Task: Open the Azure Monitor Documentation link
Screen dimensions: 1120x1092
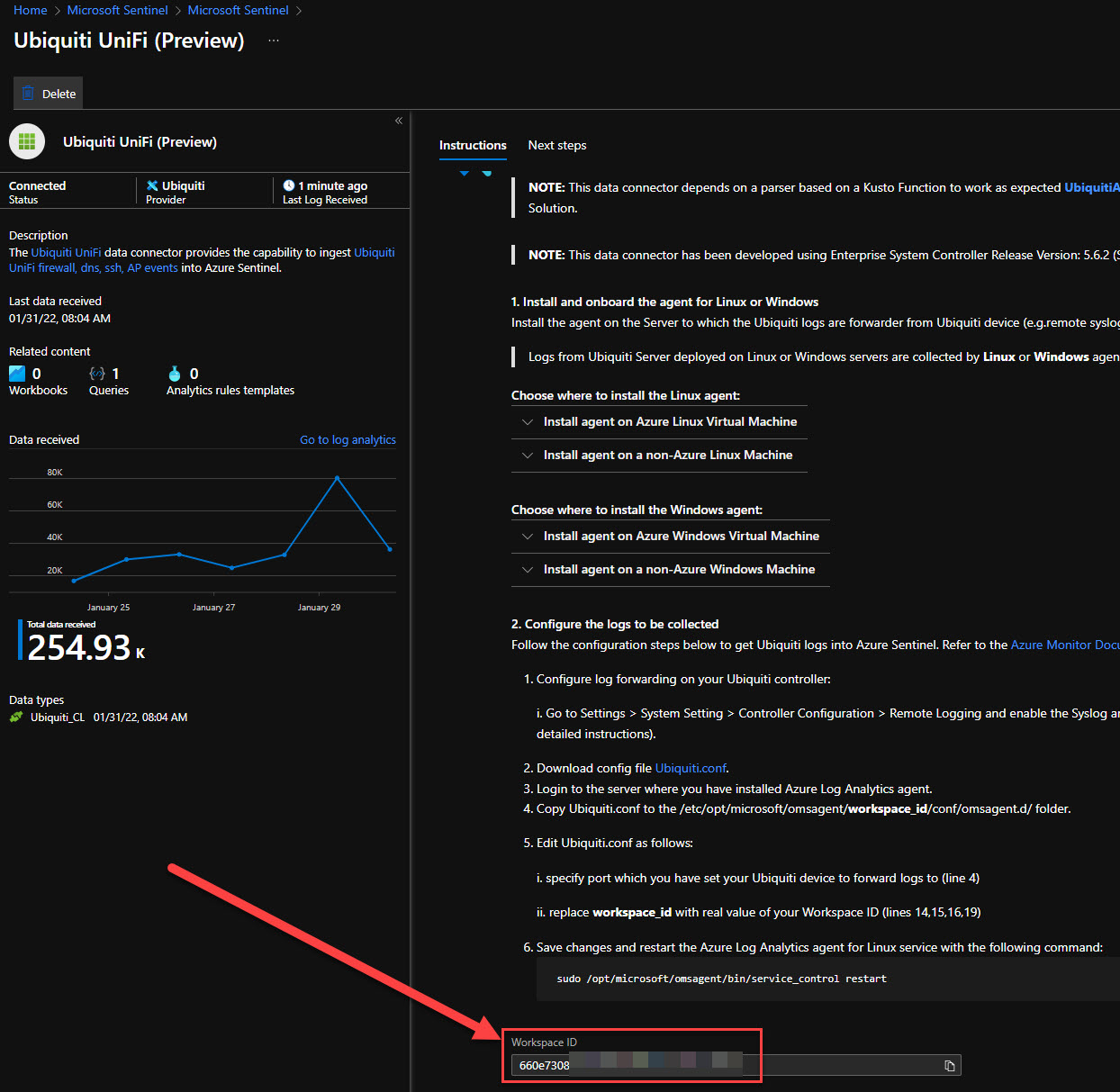Action: click(1065, 645)
